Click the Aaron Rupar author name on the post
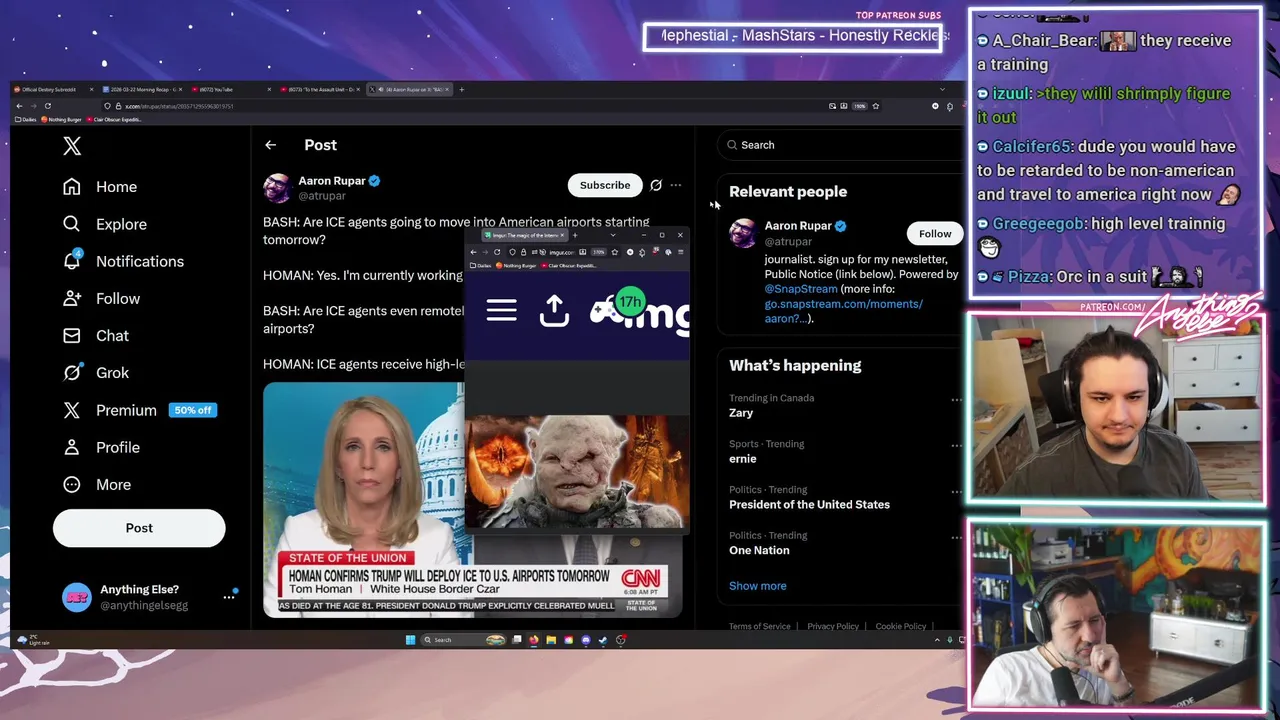This screenshot has height=720, width=1280. tap(332, 181)
